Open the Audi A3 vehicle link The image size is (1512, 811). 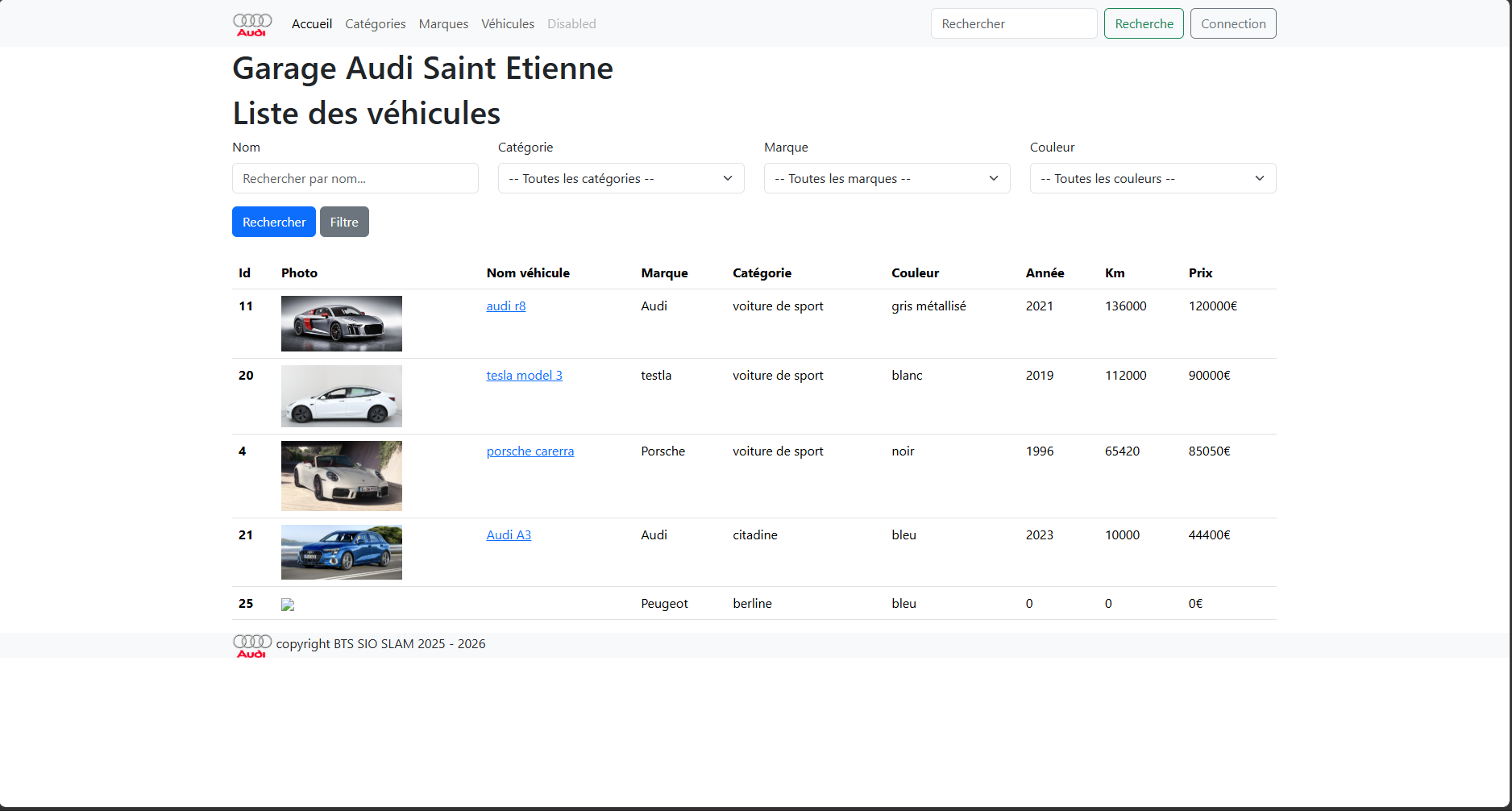509,535
